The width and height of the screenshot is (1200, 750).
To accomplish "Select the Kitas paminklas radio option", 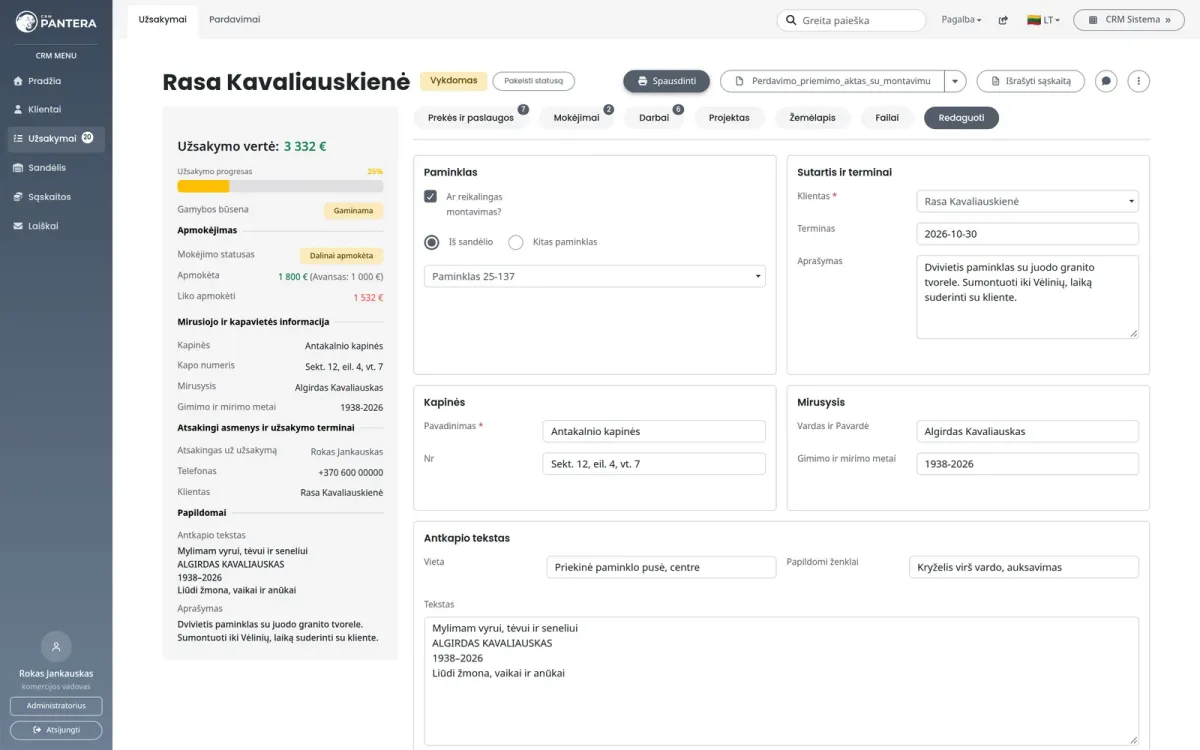I will coord(516,242).
